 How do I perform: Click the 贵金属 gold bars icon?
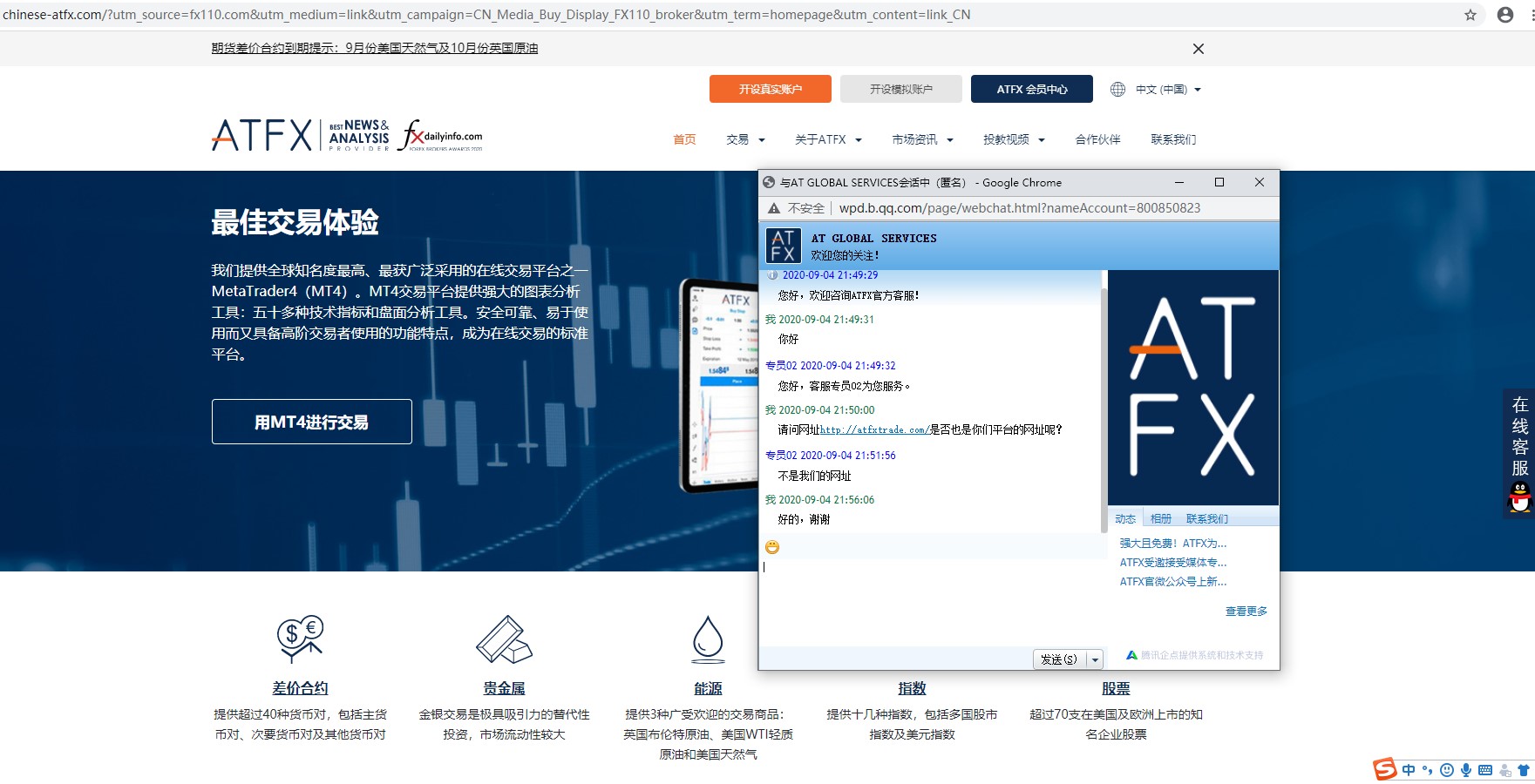coord(505,639)
